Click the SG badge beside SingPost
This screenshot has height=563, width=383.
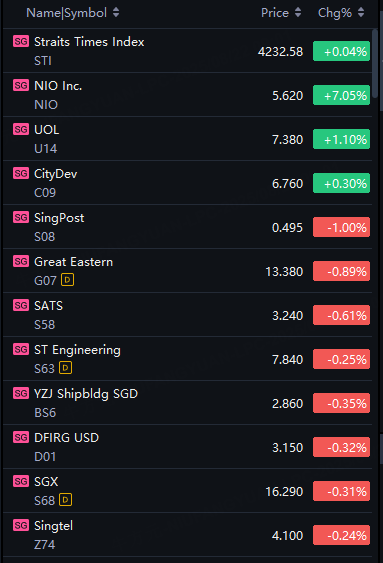click(21, 217)
